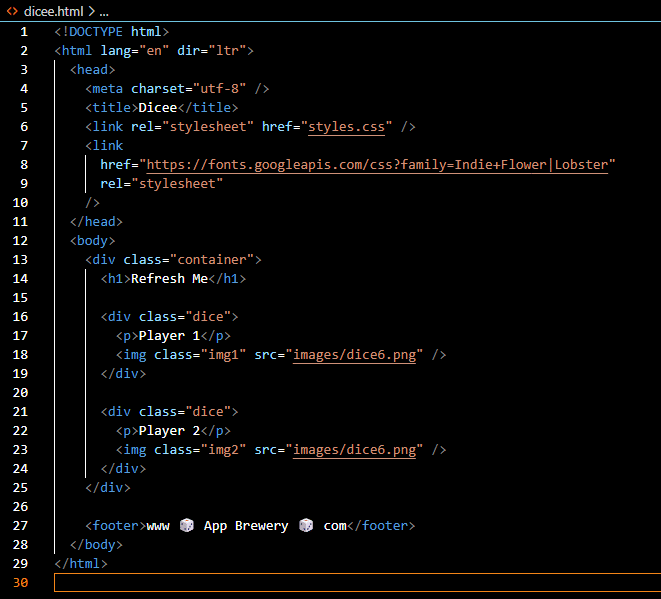
Task: Click the HTML file icon beside dicee.html
Action: click(12, 11)
